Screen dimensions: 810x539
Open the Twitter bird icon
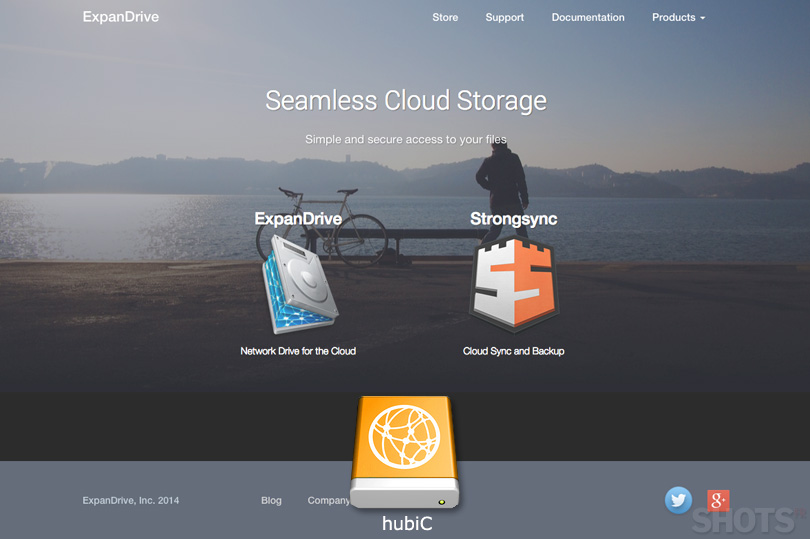click(678, 500)
